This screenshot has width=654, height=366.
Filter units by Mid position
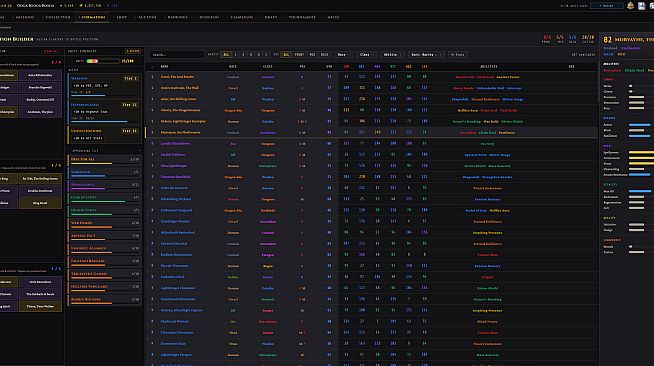312,55
